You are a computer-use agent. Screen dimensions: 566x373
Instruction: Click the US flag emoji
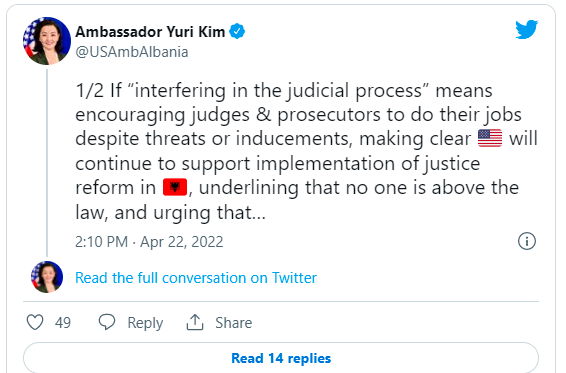pos(490,138)
